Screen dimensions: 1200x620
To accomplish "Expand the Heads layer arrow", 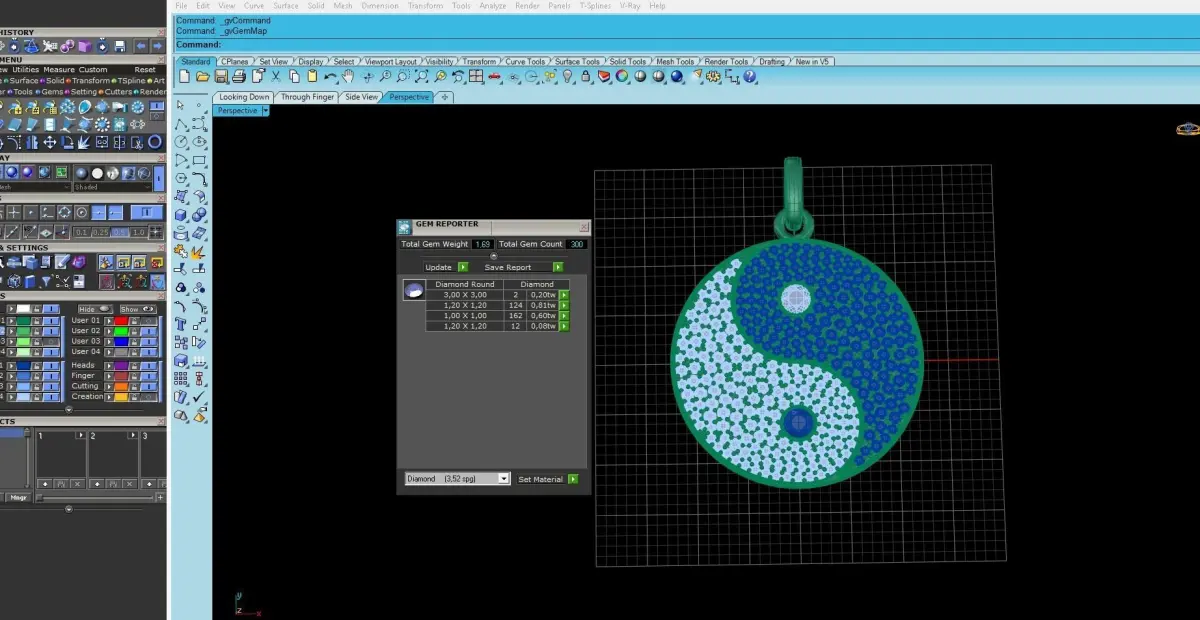I will click(x=109, y=366).
